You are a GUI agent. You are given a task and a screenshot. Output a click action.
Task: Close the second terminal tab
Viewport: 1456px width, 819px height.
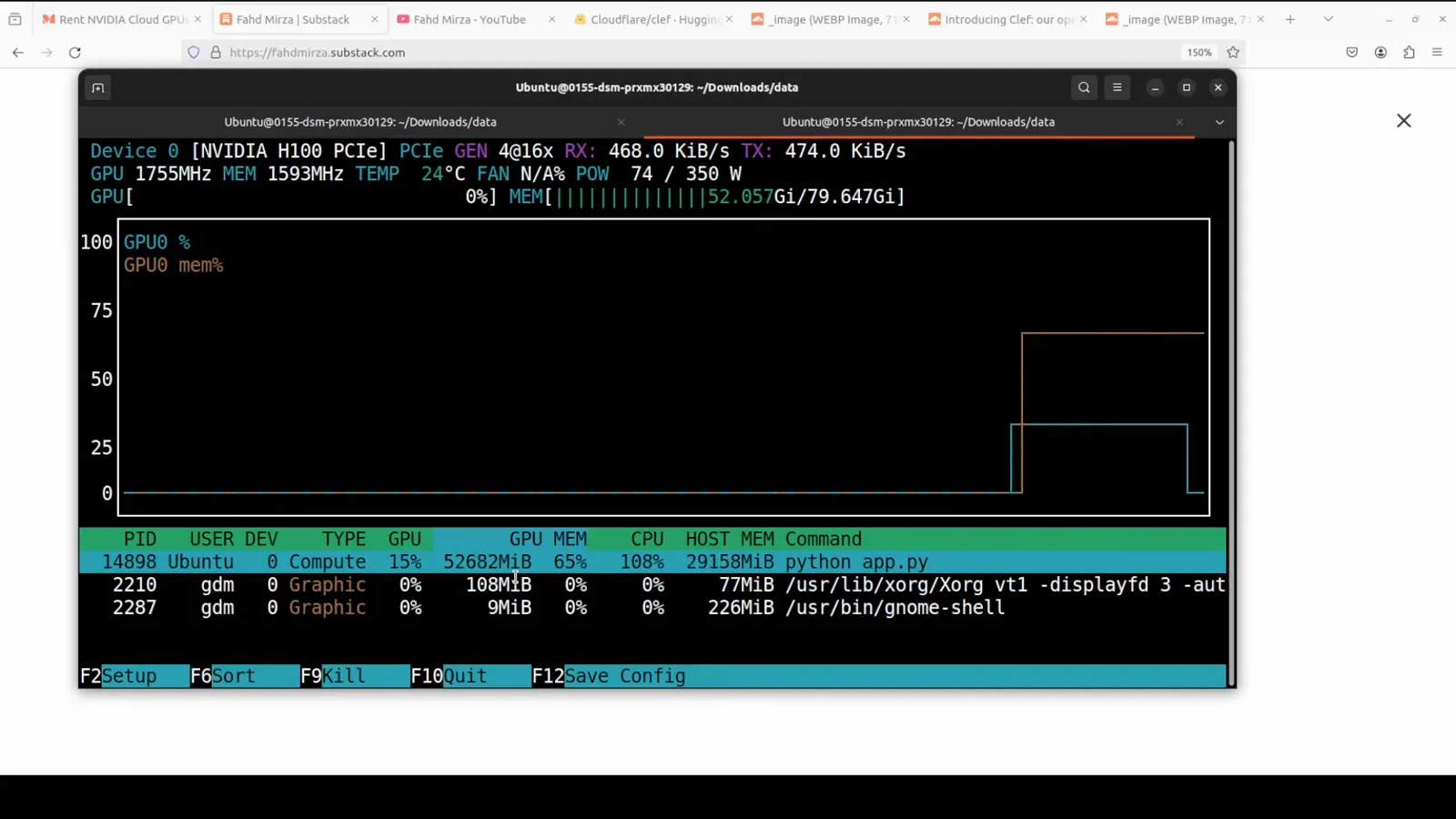coord(1179,122)
